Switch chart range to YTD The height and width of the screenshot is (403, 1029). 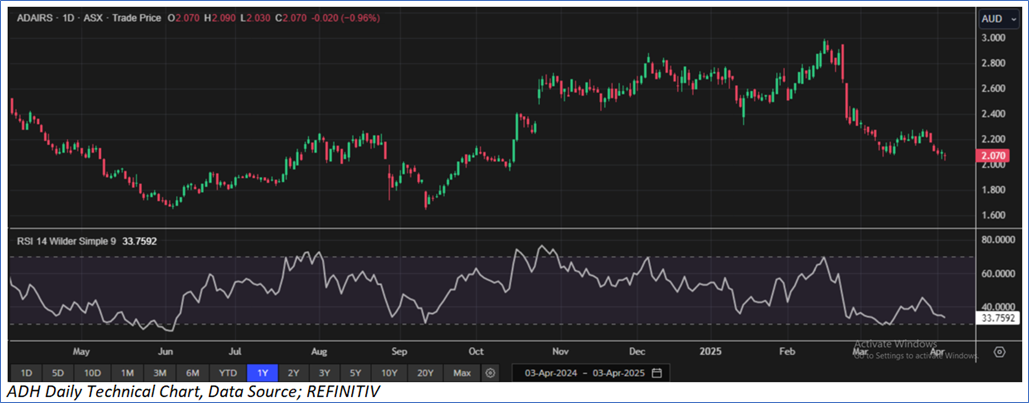tap(228, 373)
